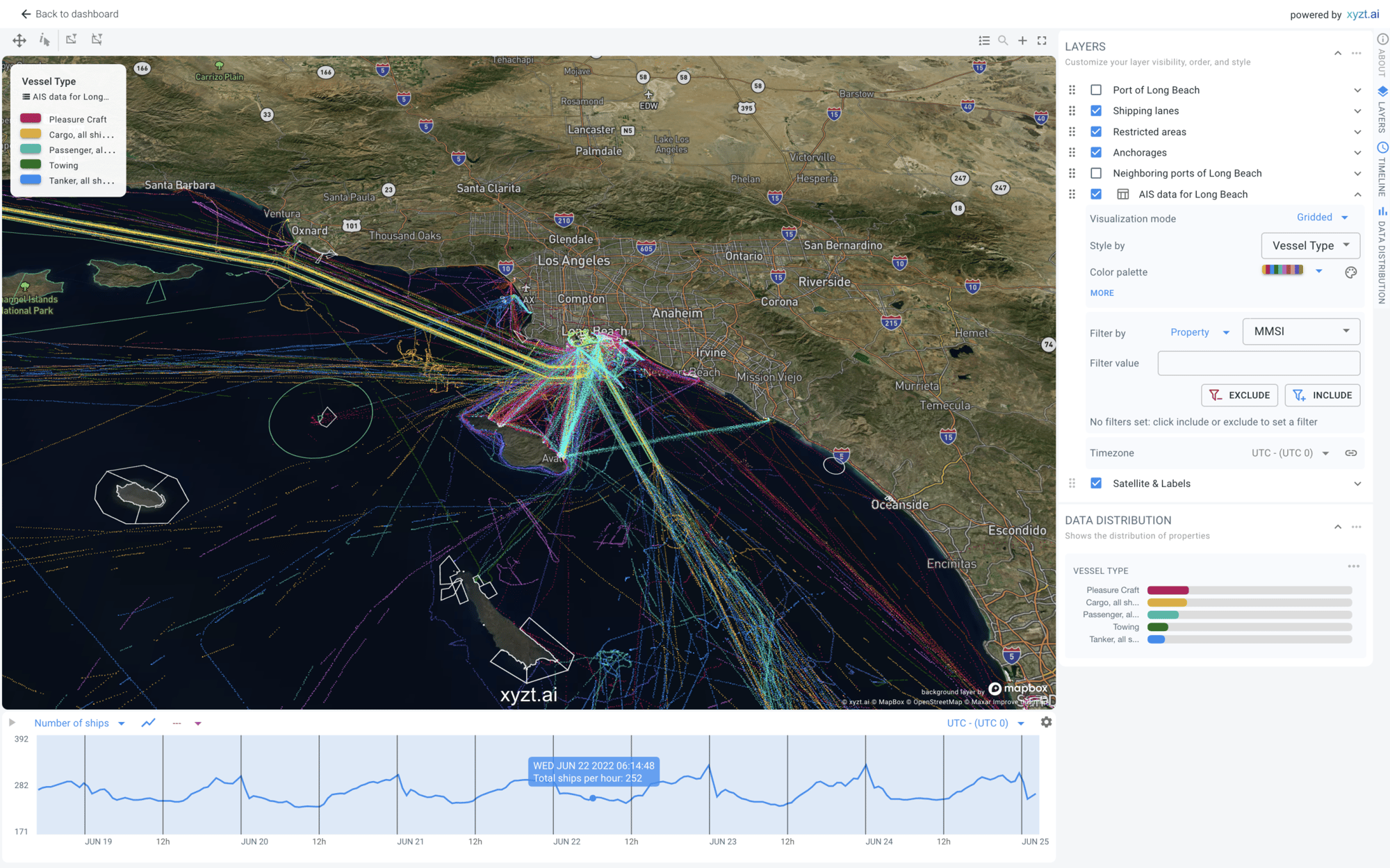Open the timeline UTC timezone dropdown
This screenshot has height=868, width=1390.
pos(986,723)
